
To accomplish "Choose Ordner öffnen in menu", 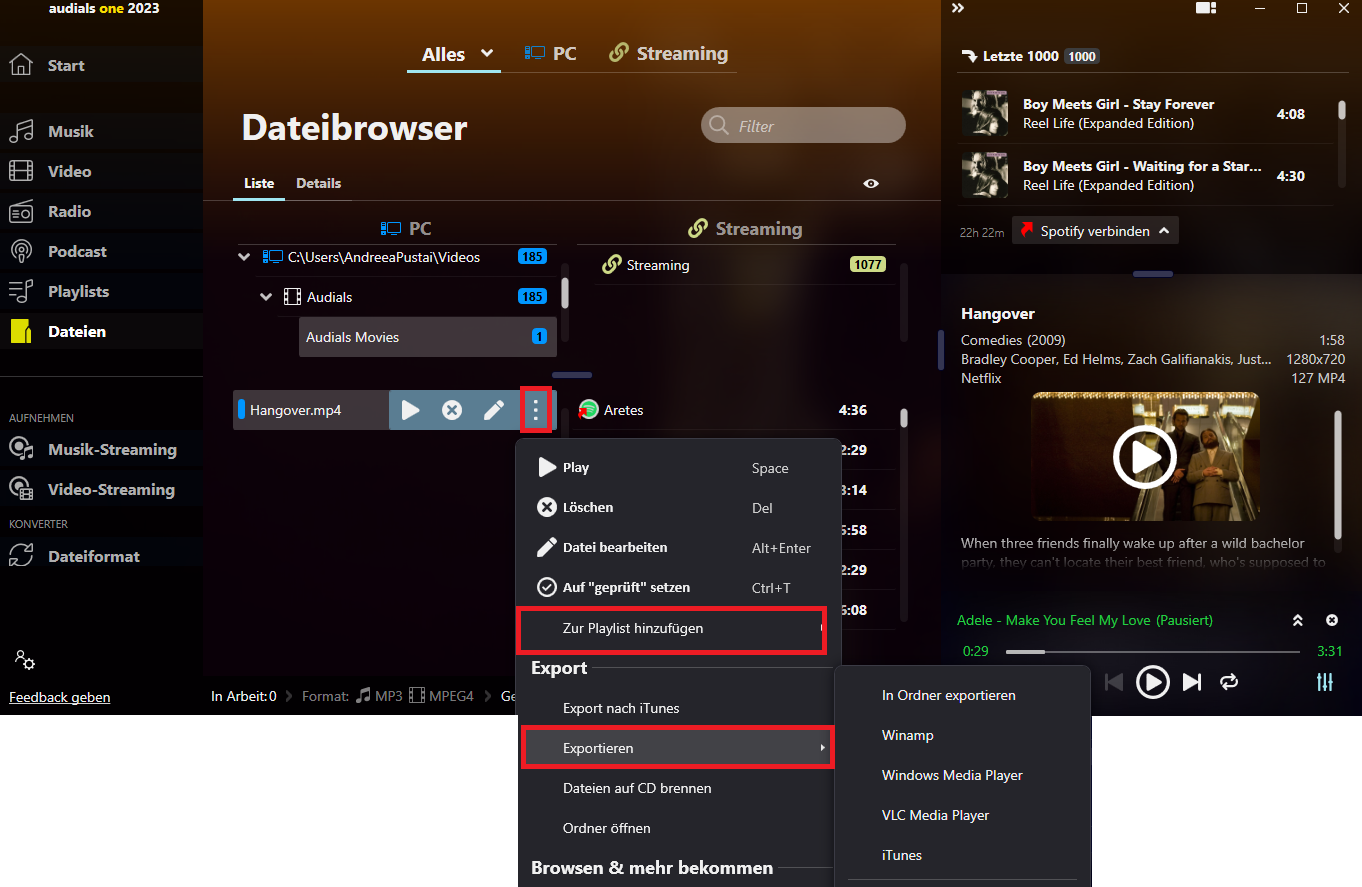I will pos(678,828).
